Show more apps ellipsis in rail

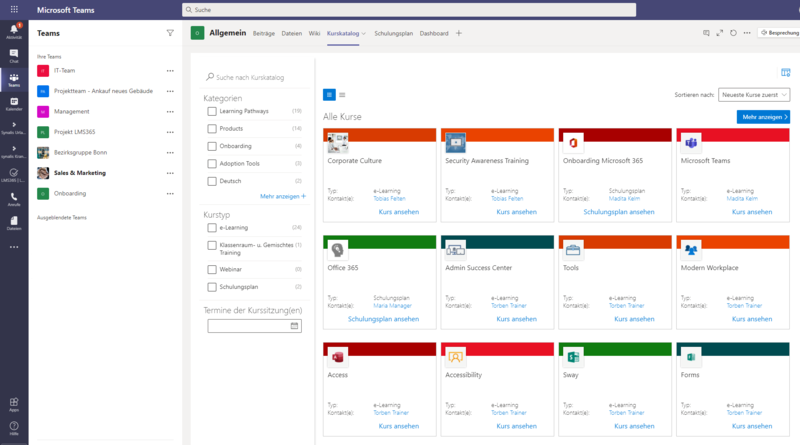click(x=14, y=247)
